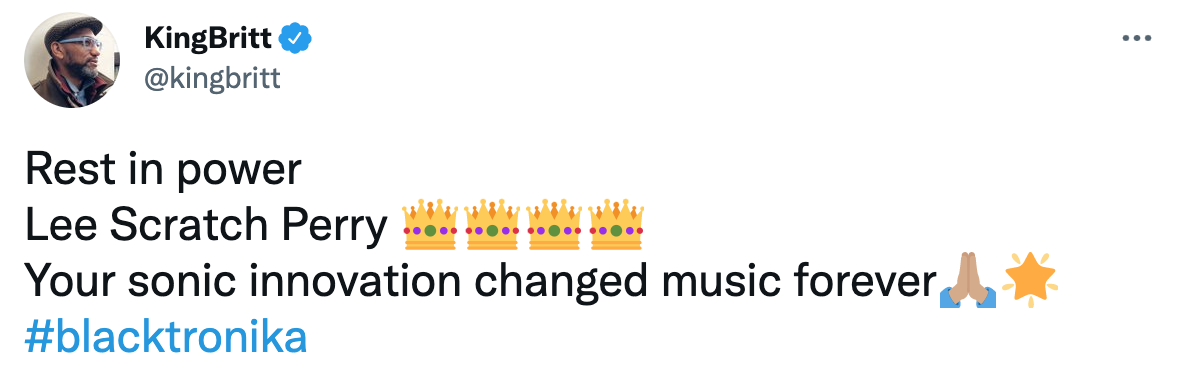1188x376 pixels.
Task: Open the three-dot more options menu
Action: 1136,38
